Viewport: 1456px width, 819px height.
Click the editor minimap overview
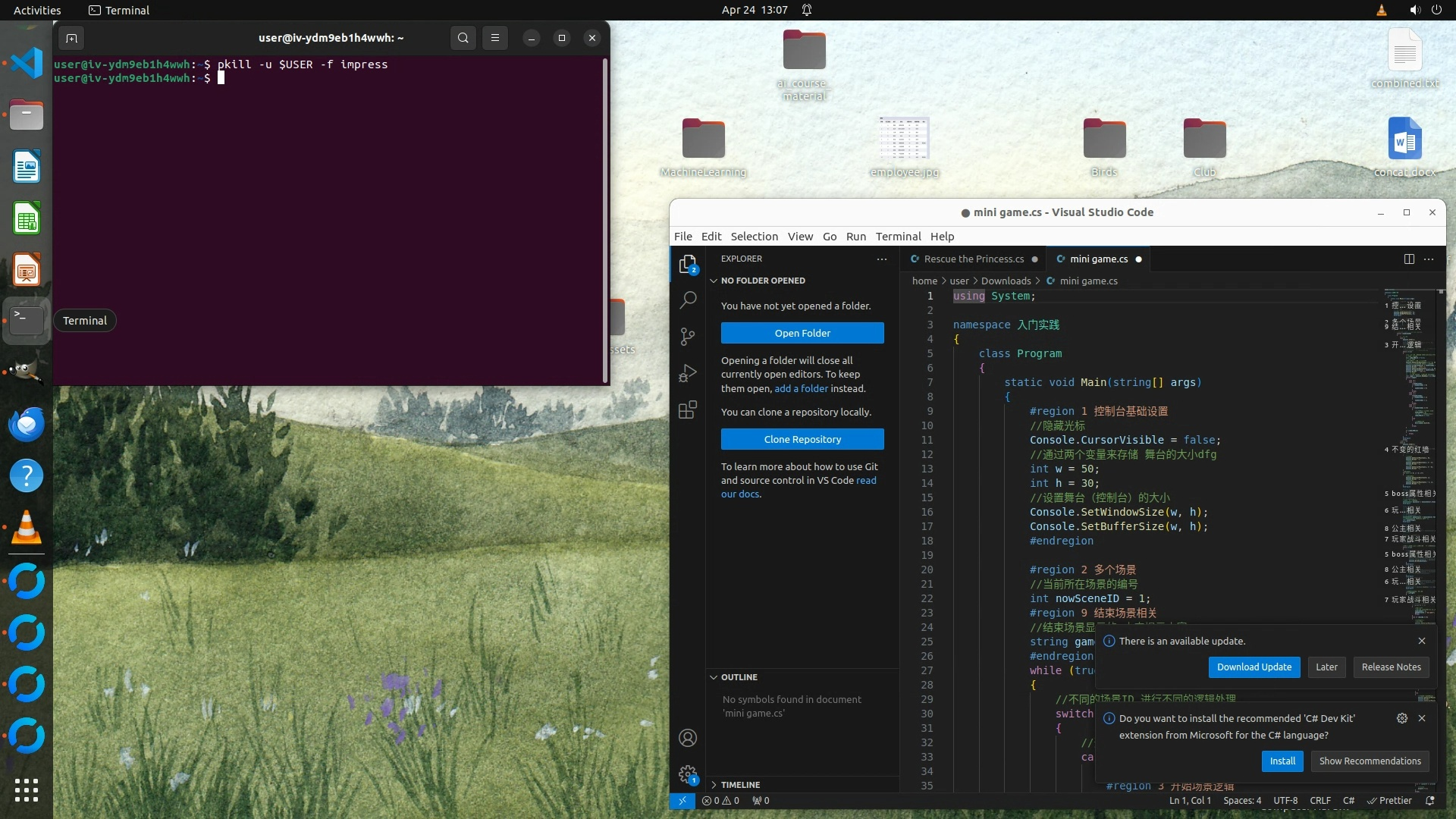pos(1410,455)
